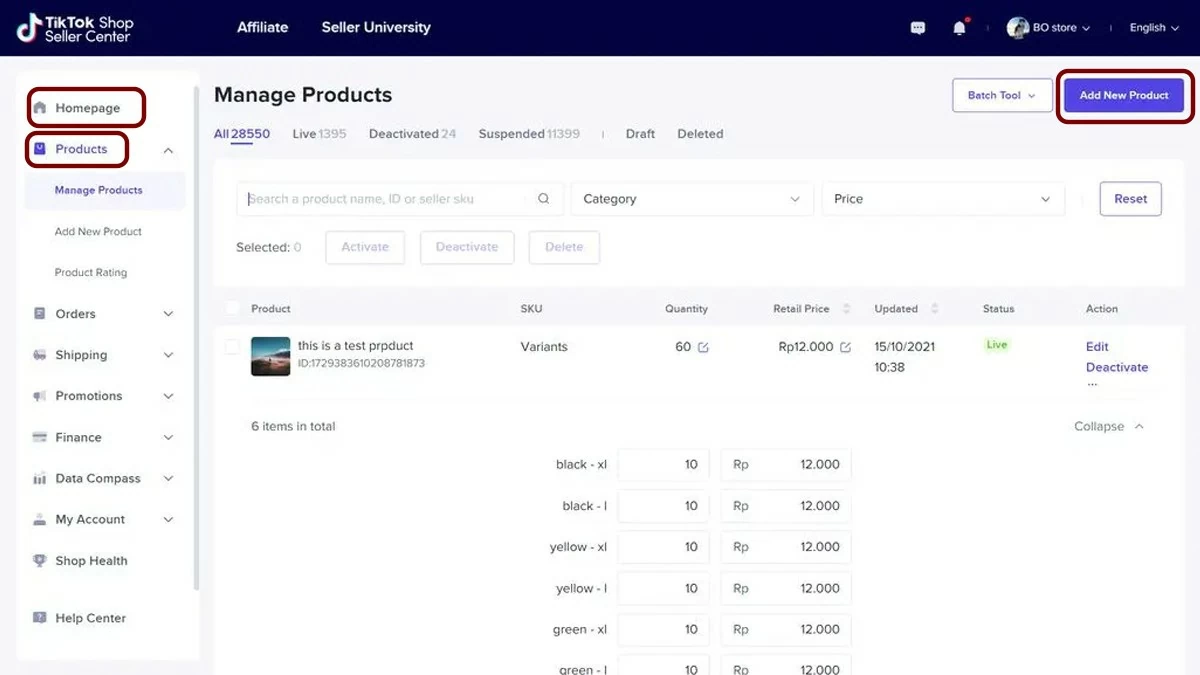Switch to the Deactivated products tab
This screenshot has width=1200, height=675.
(411, 134)
